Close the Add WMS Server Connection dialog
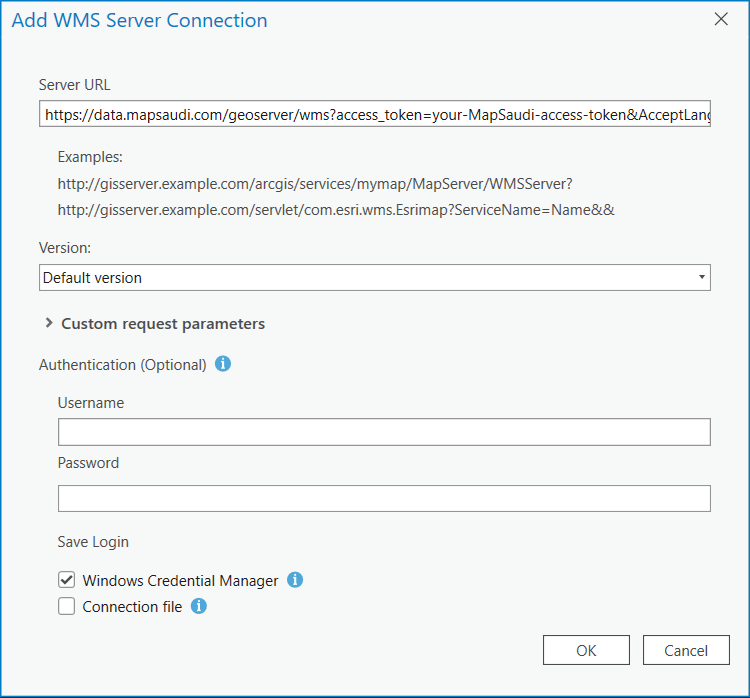This screenshot has width=750, height=698. click(721, 19)
